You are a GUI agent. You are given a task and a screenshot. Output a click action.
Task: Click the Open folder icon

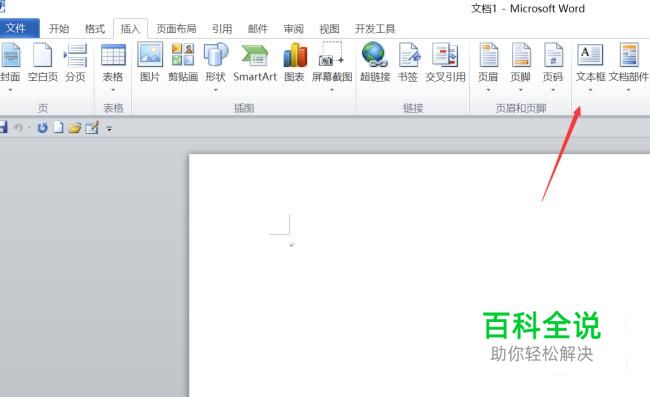point(75,128)
